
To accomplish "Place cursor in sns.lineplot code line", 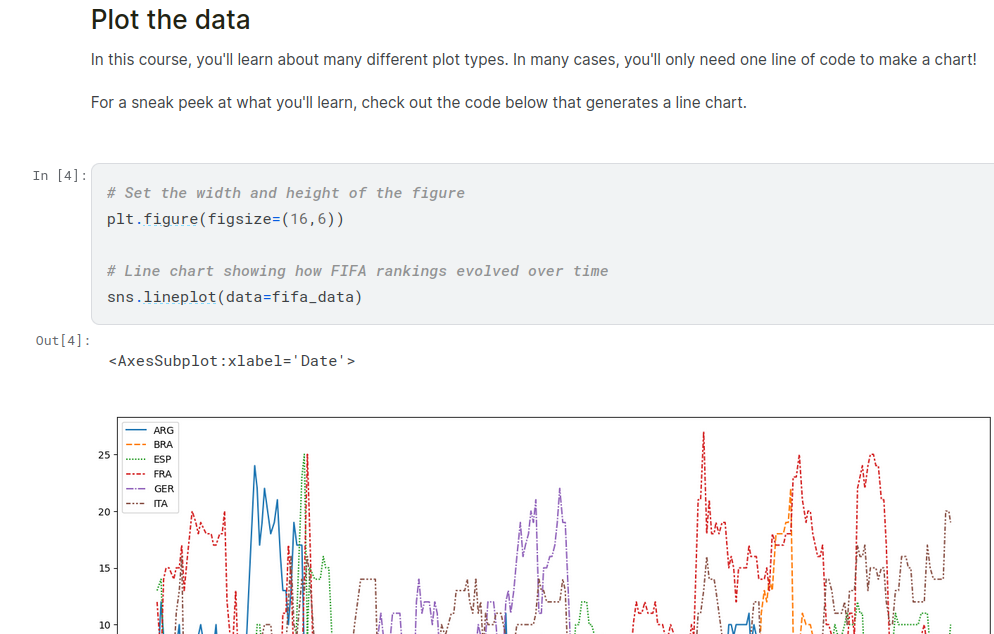I will pyautogui.click(x=234, y=297).
